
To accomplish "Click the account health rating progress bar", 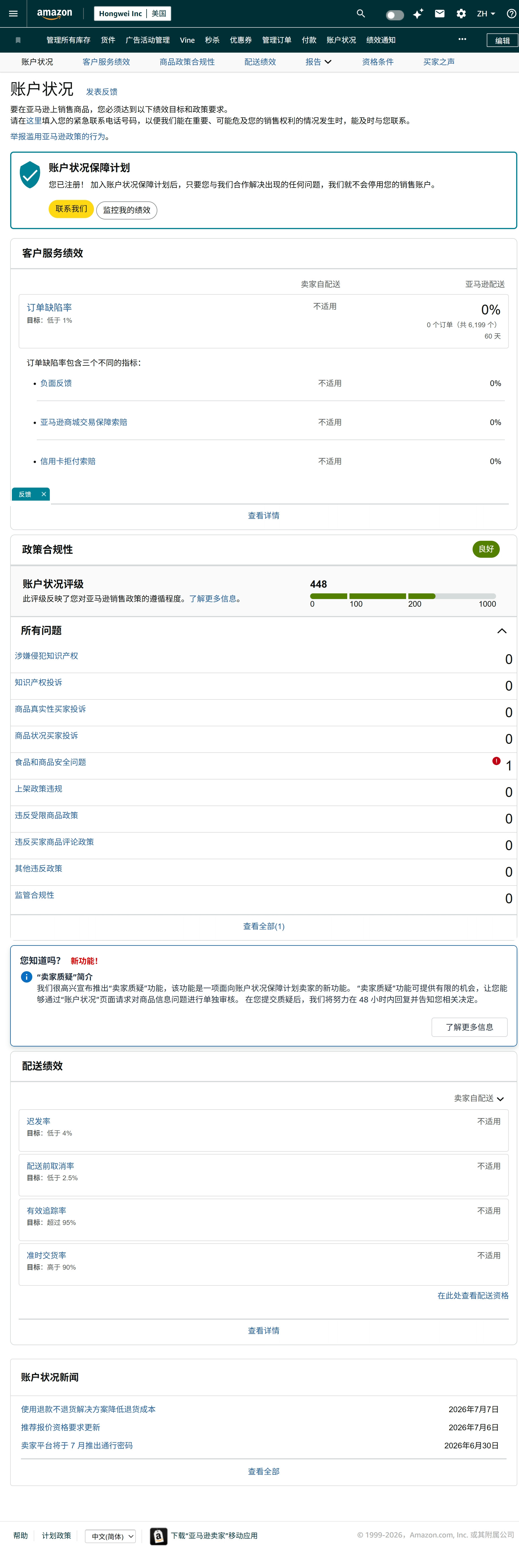I will pos(403,596).
